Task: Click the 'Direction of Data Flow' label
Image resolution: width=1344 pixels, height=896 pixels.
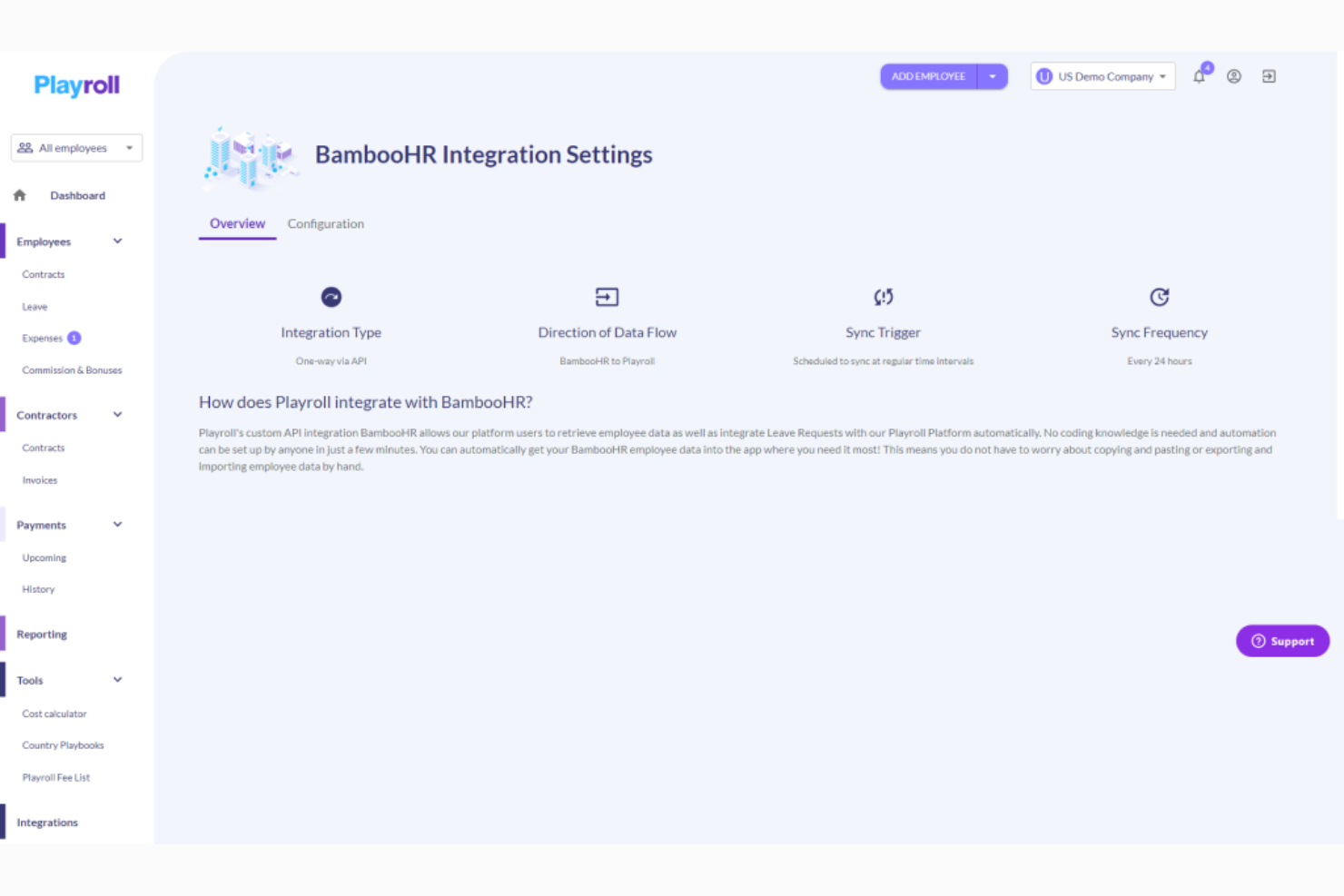Action: point(608,332)
